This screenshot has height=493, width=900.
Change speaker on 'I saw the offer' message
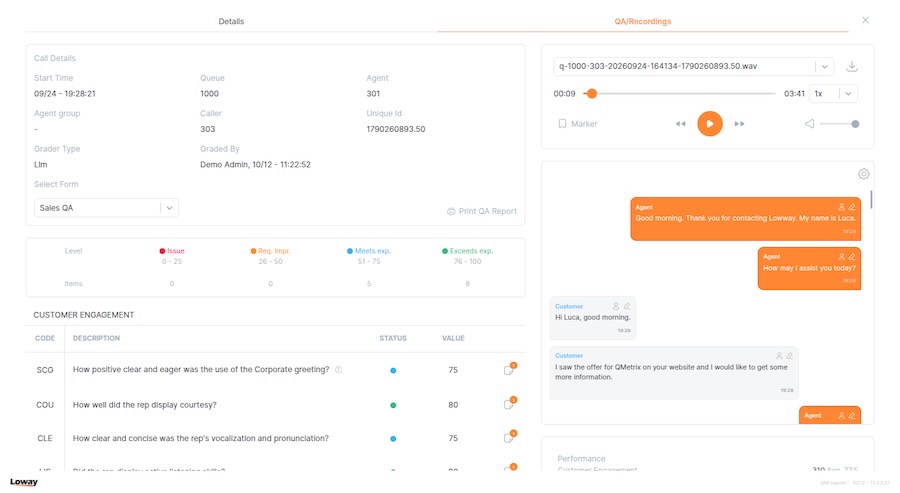(779, 356)
